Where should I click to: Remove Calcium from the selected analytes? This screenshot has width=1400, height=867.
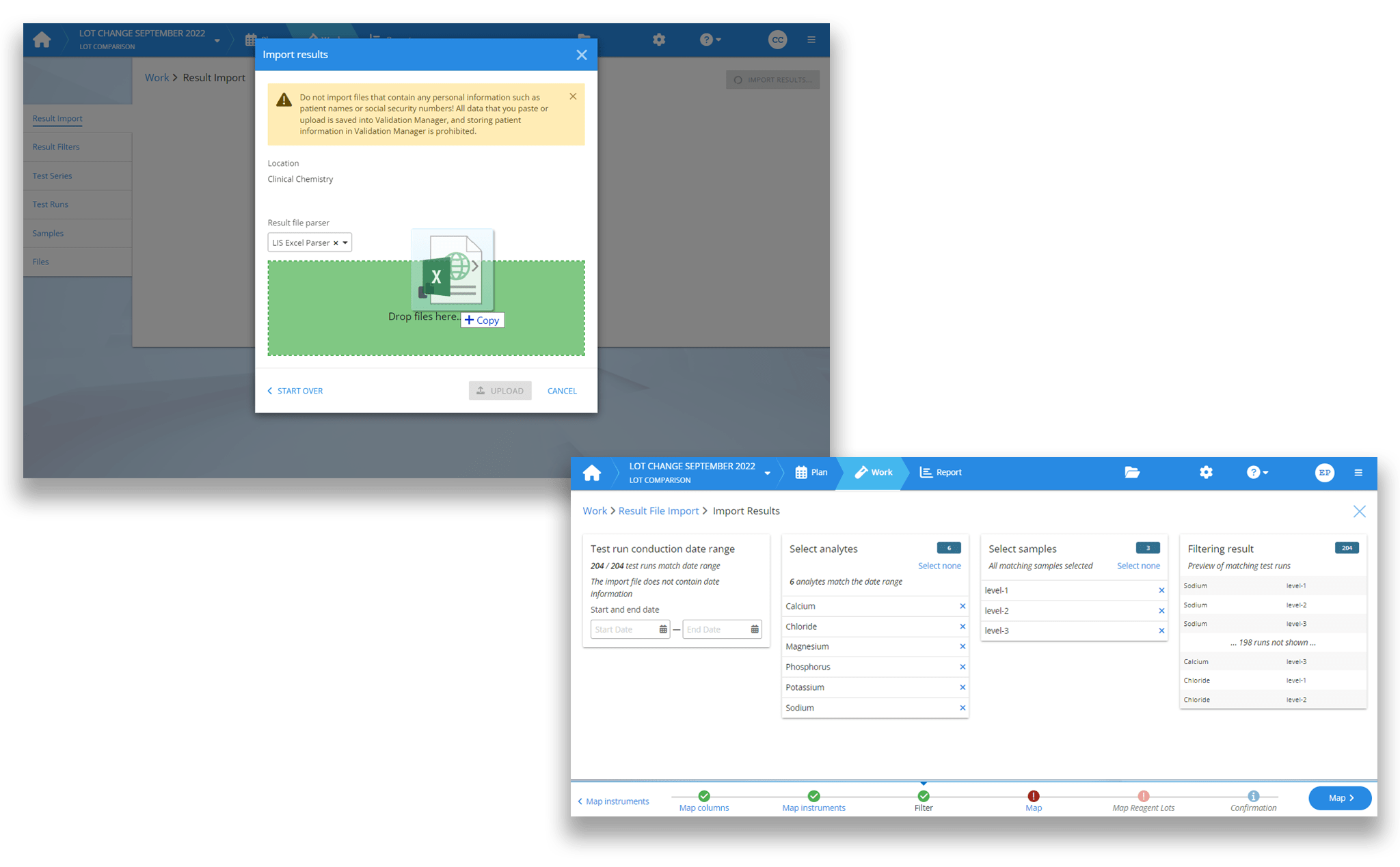962,606
